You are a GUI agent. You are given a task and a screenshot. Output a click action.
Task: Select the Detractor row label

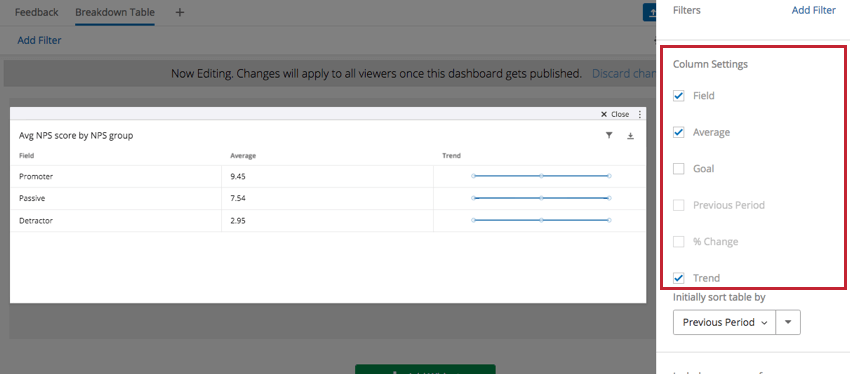pos(36,221)
